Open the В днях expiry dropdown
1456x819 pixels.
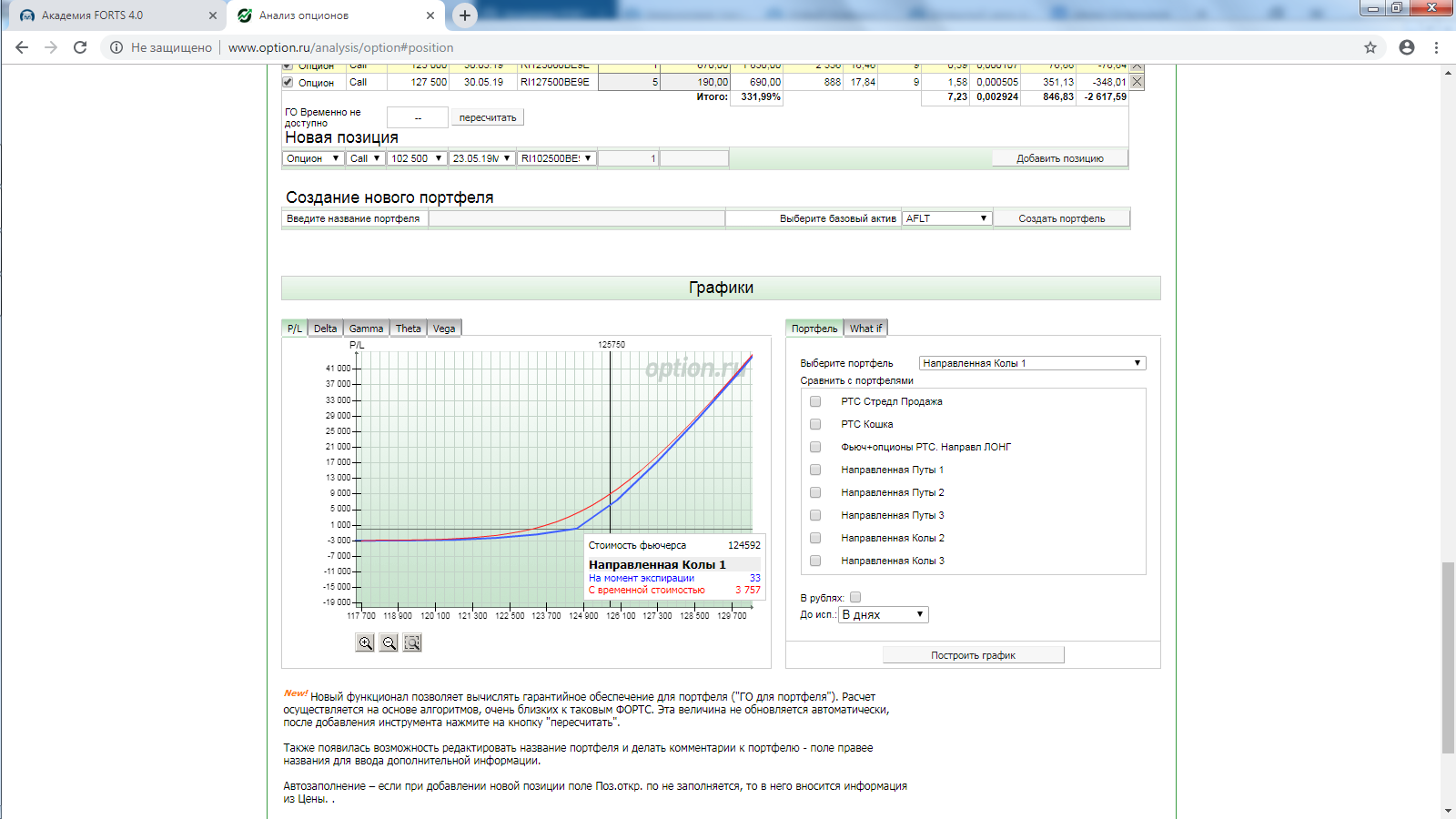883,615
